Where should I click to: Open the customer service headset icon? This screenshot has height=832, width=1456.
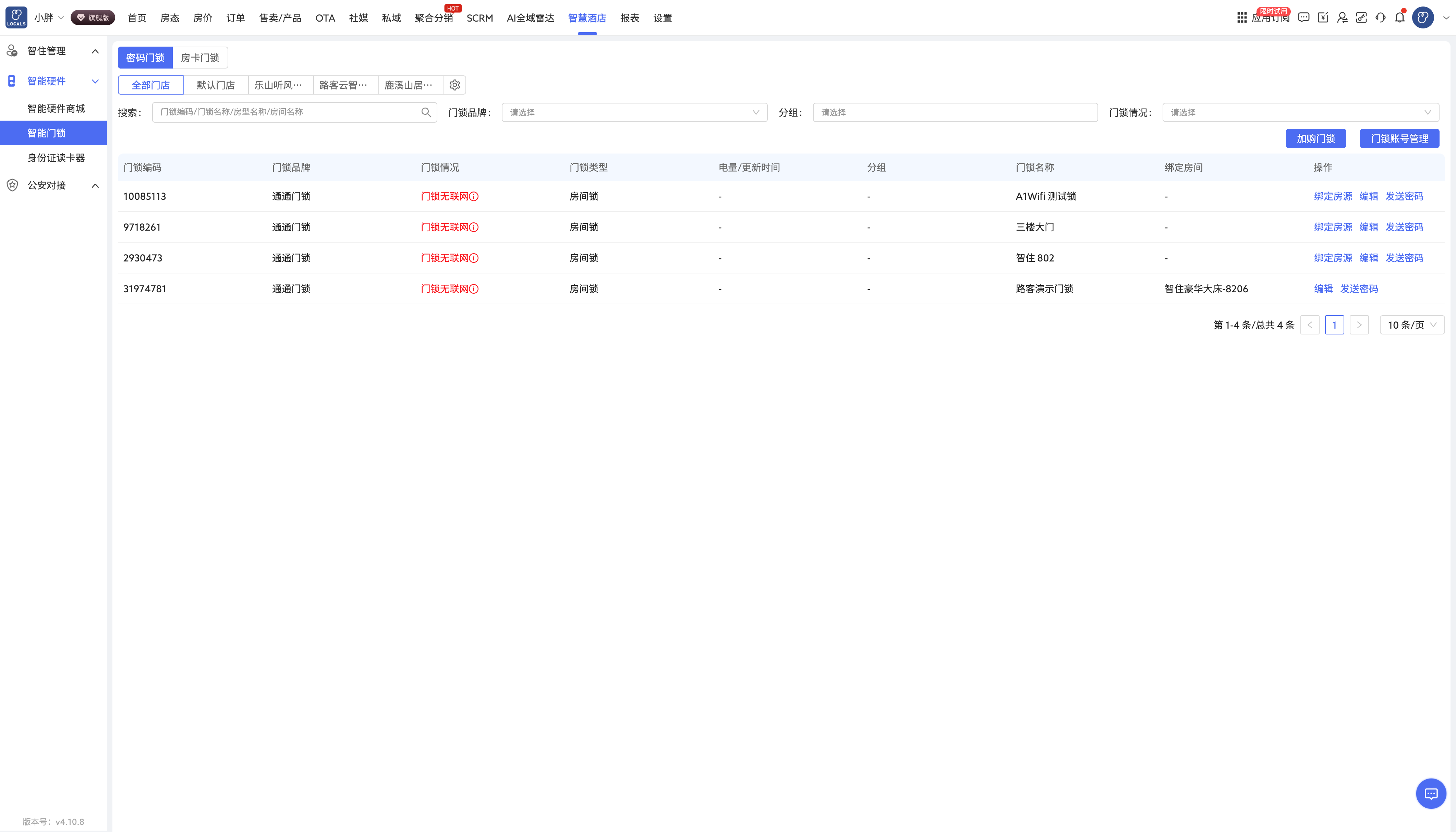click(x=1381, y=18)
